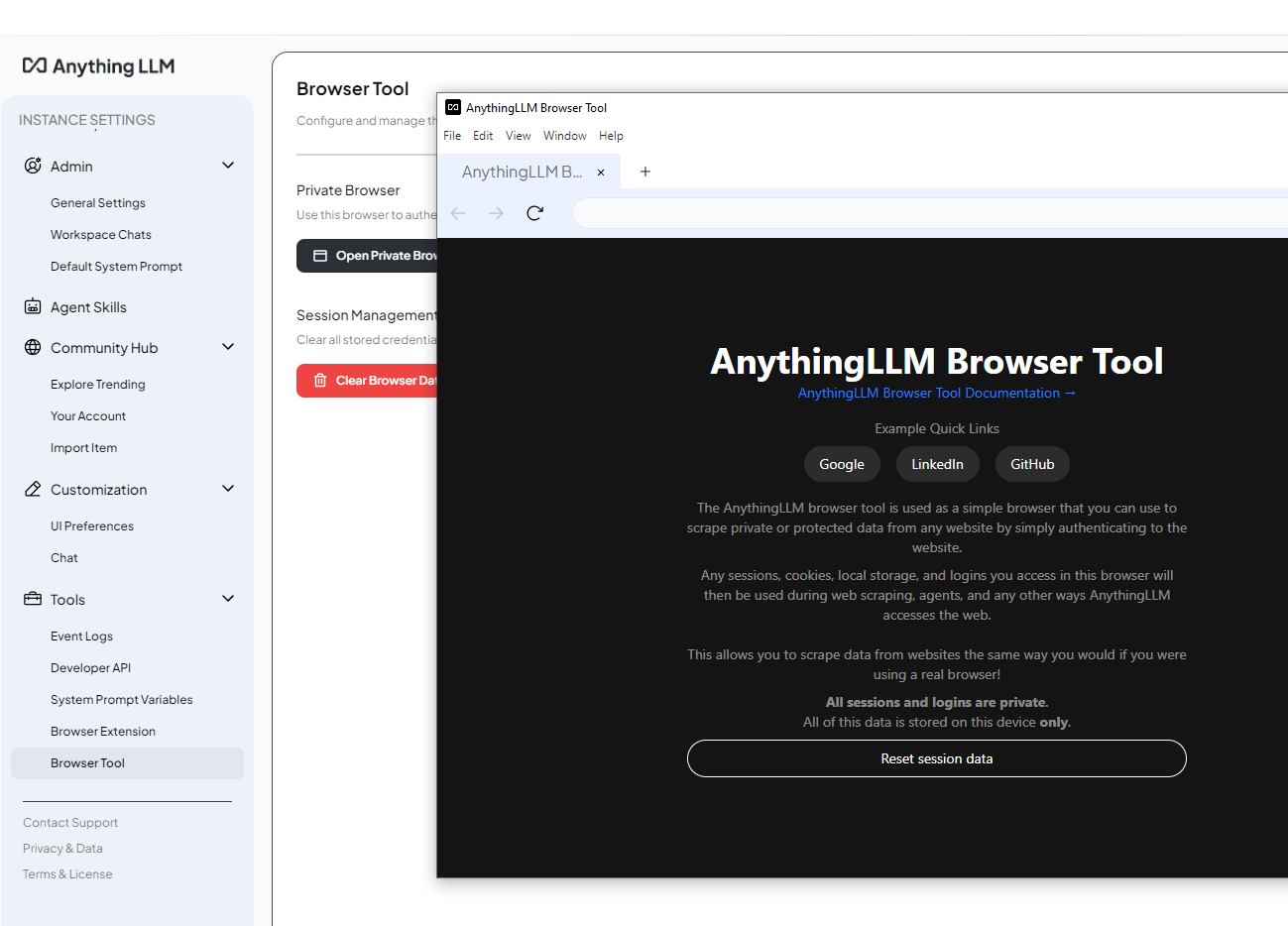The height and width of the screenshot is (926, 1288).
Task: Open a new browser tab
Action: point(644,172)
